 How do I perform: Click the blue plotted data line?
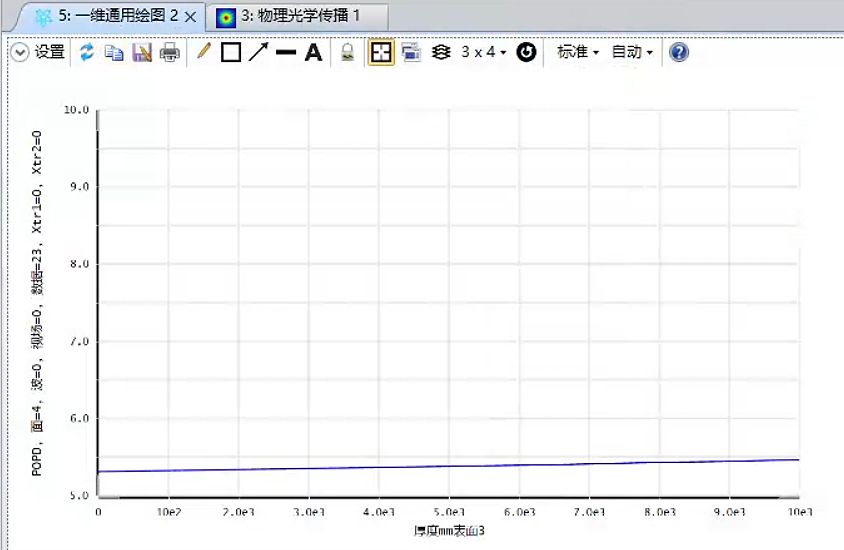click(448, 466)
